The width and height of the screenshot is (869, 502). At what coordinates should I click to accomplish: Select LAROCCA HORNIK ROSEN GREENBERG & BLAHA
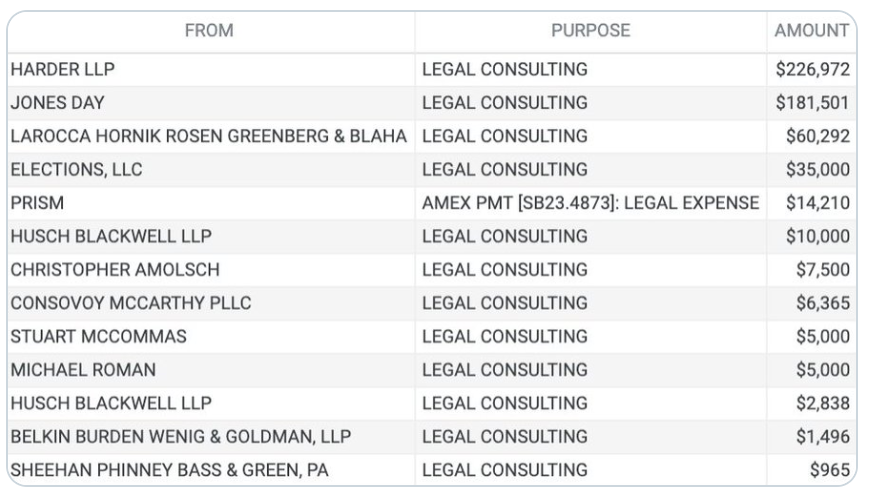(209, 136)
